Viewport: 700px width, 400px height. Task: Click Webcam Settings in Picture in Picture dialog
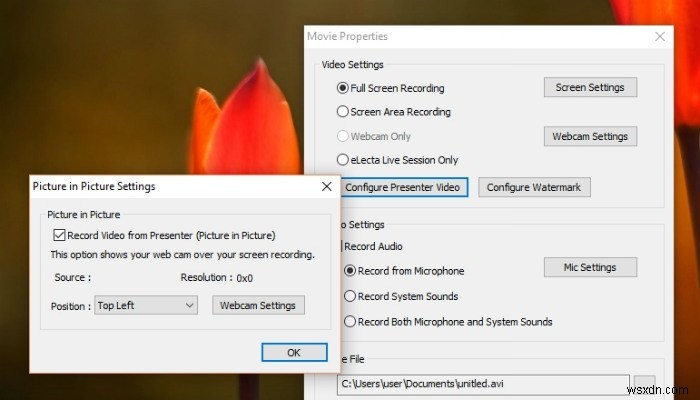pos(258,305)
